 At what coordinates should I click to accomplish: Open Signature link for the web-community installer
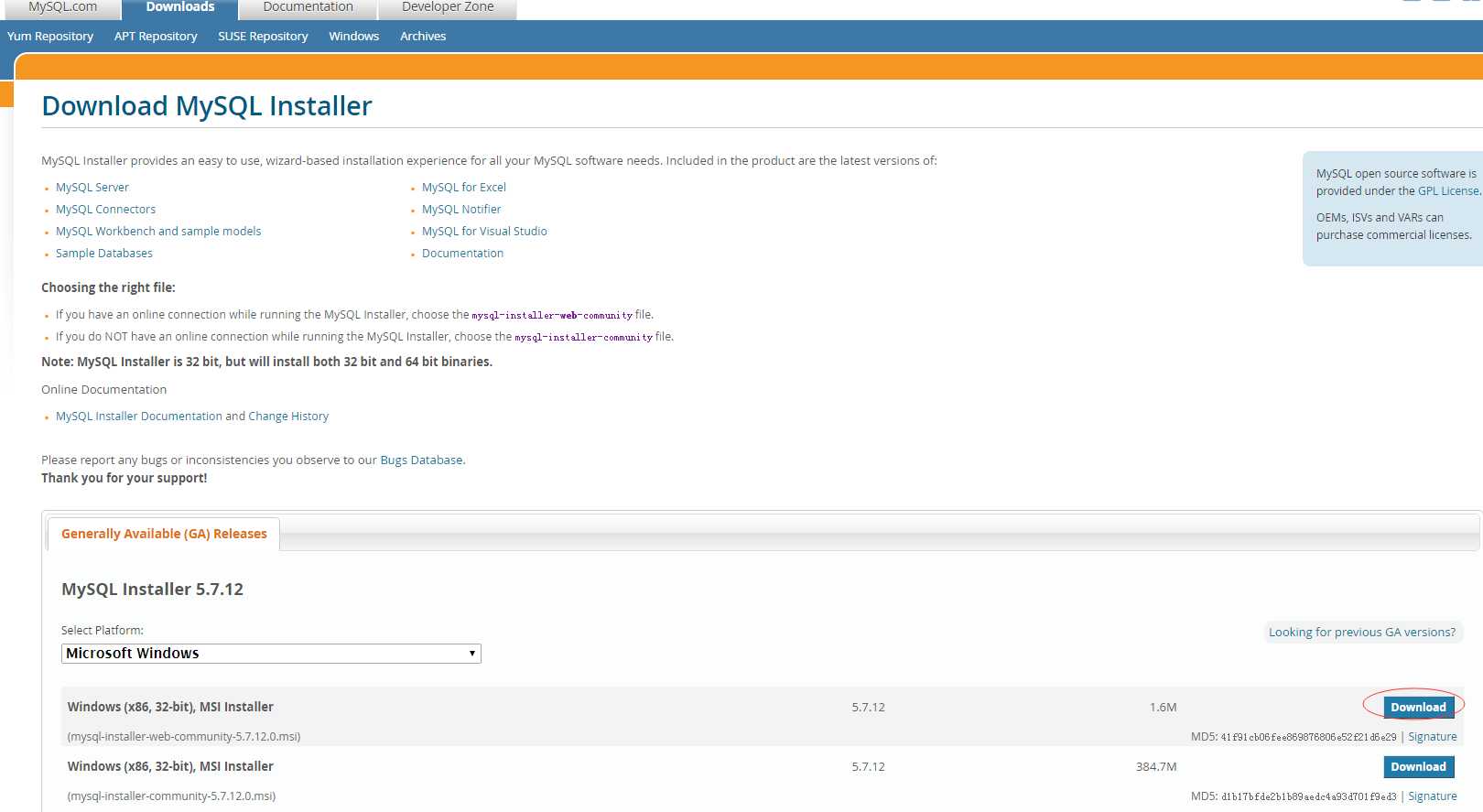point(1432,737)
